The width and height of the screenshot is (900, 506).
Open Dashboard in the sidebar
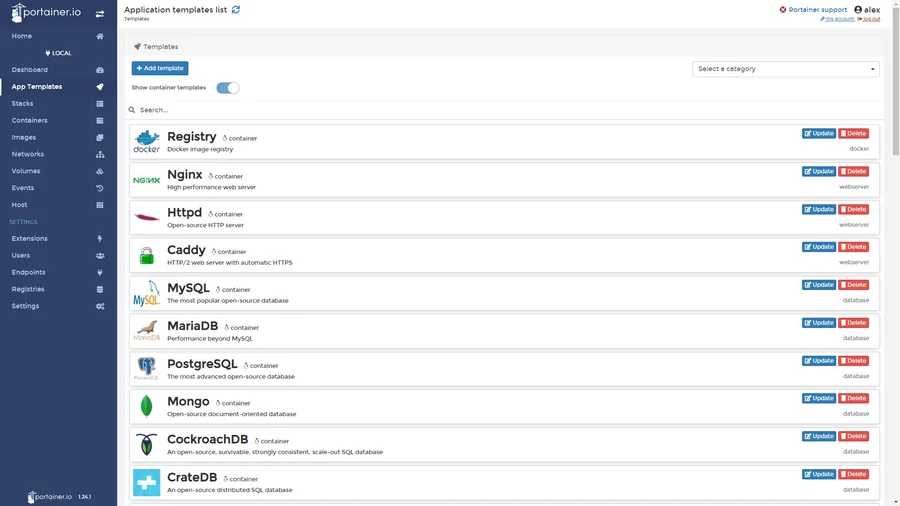30,70
